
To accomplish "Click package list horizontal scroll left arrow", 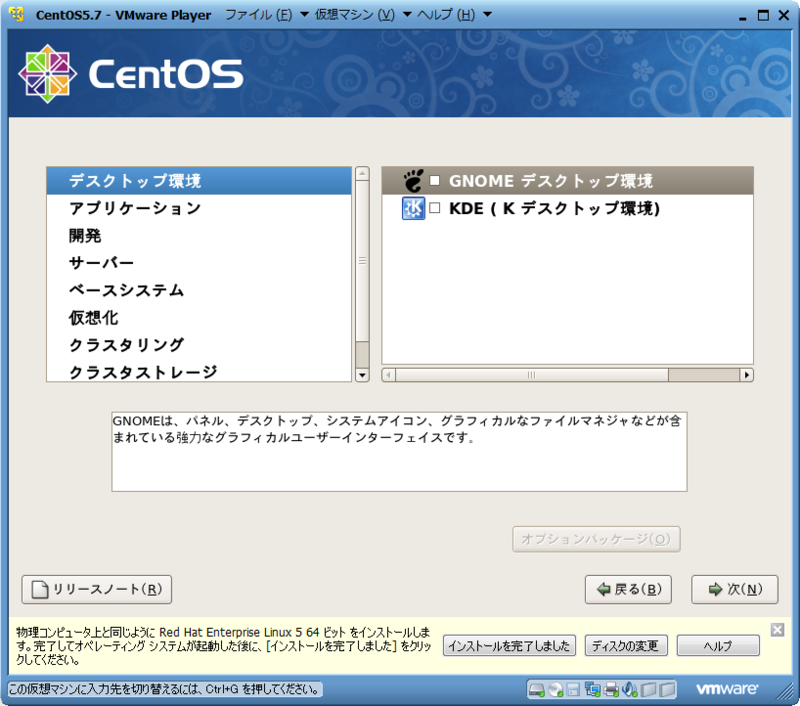I will tap(389, 375).
